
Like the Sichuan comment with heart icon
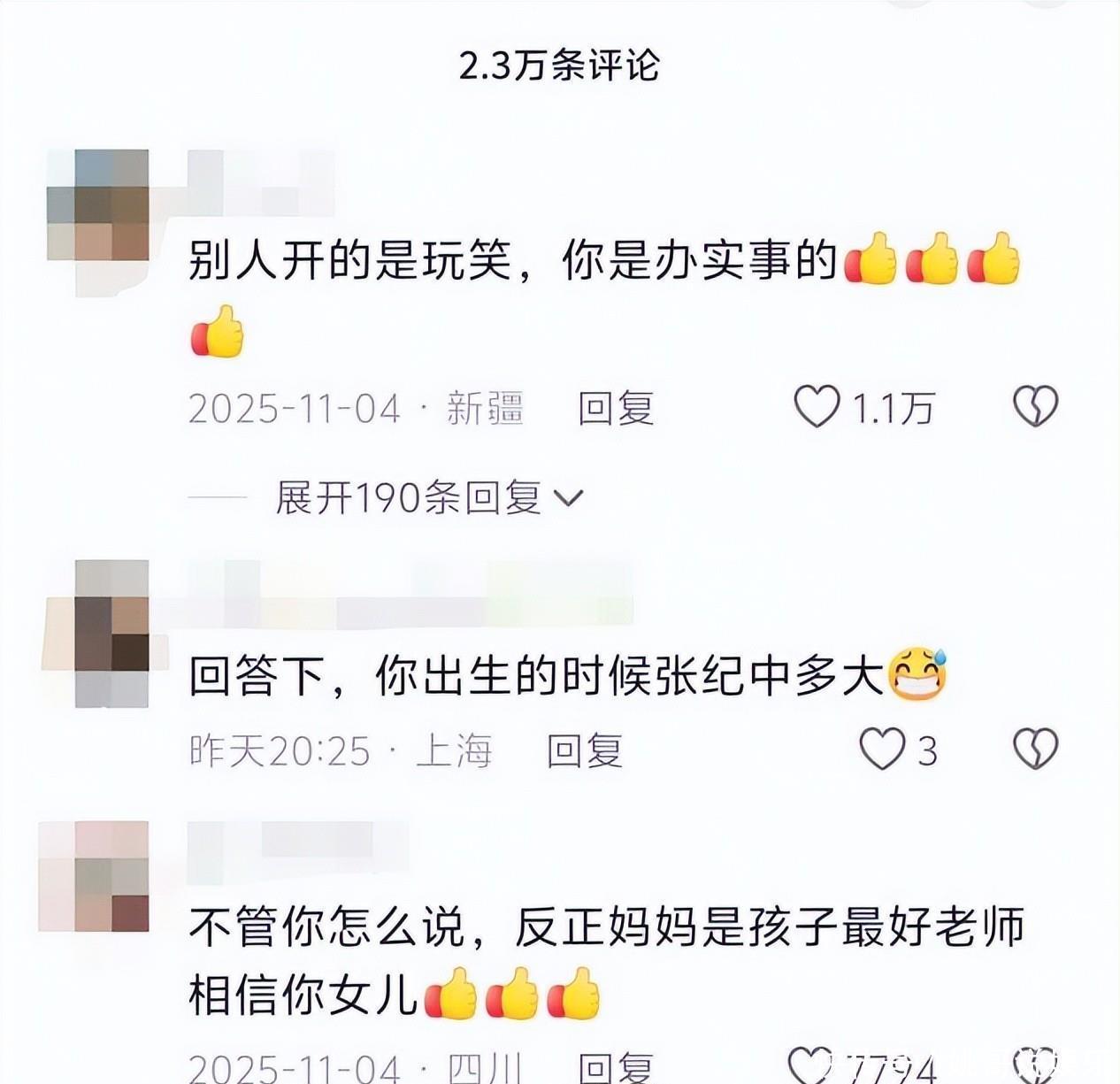(809, 1066)
